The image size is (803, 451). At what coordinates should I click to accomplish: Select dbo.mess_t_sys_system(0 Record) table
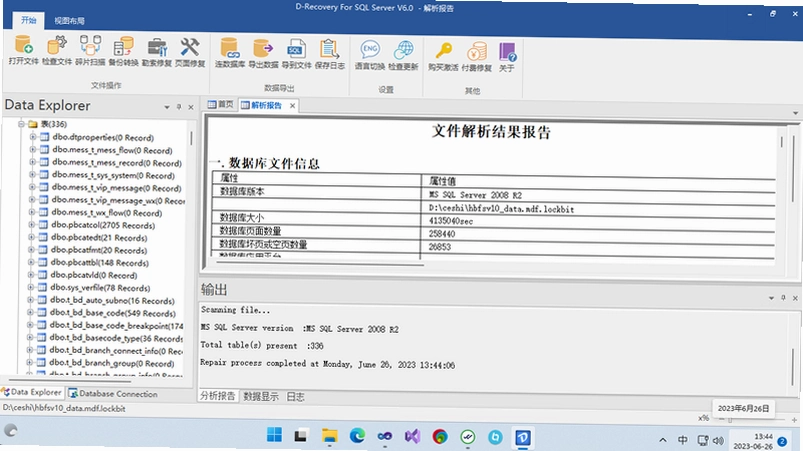(113, 175)
